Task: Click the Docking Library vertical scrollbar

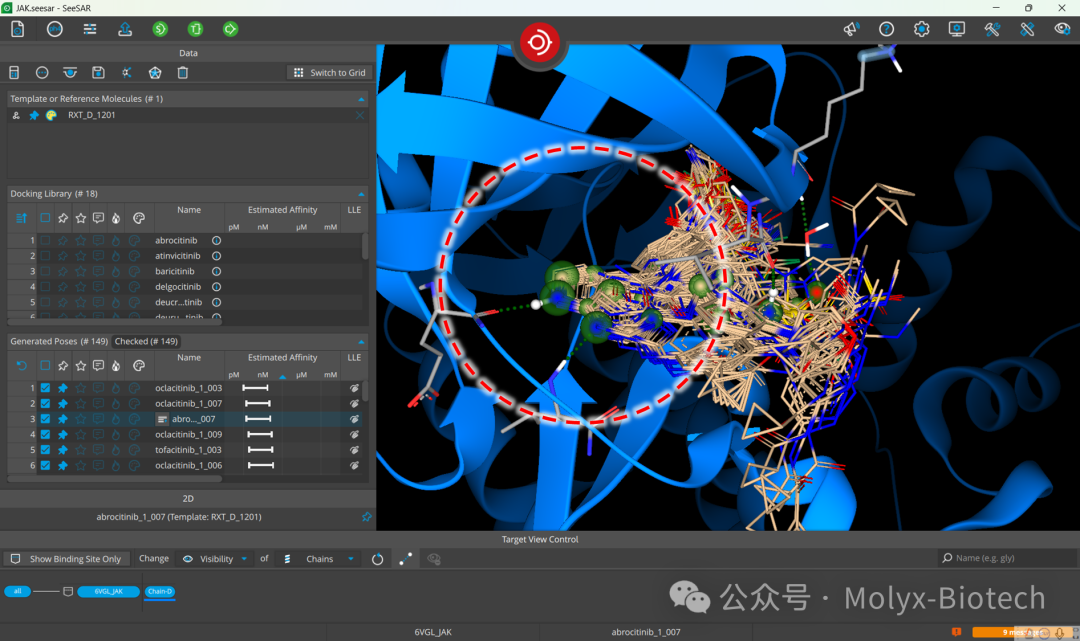Action: pyautogui.click(x=365, y=246)
